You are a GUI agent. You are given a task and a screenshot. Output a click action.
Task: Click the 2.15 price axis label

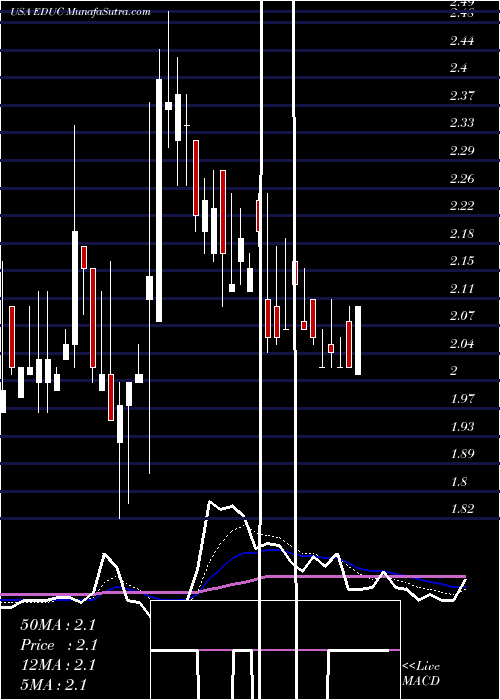click(x=462, y=260)
